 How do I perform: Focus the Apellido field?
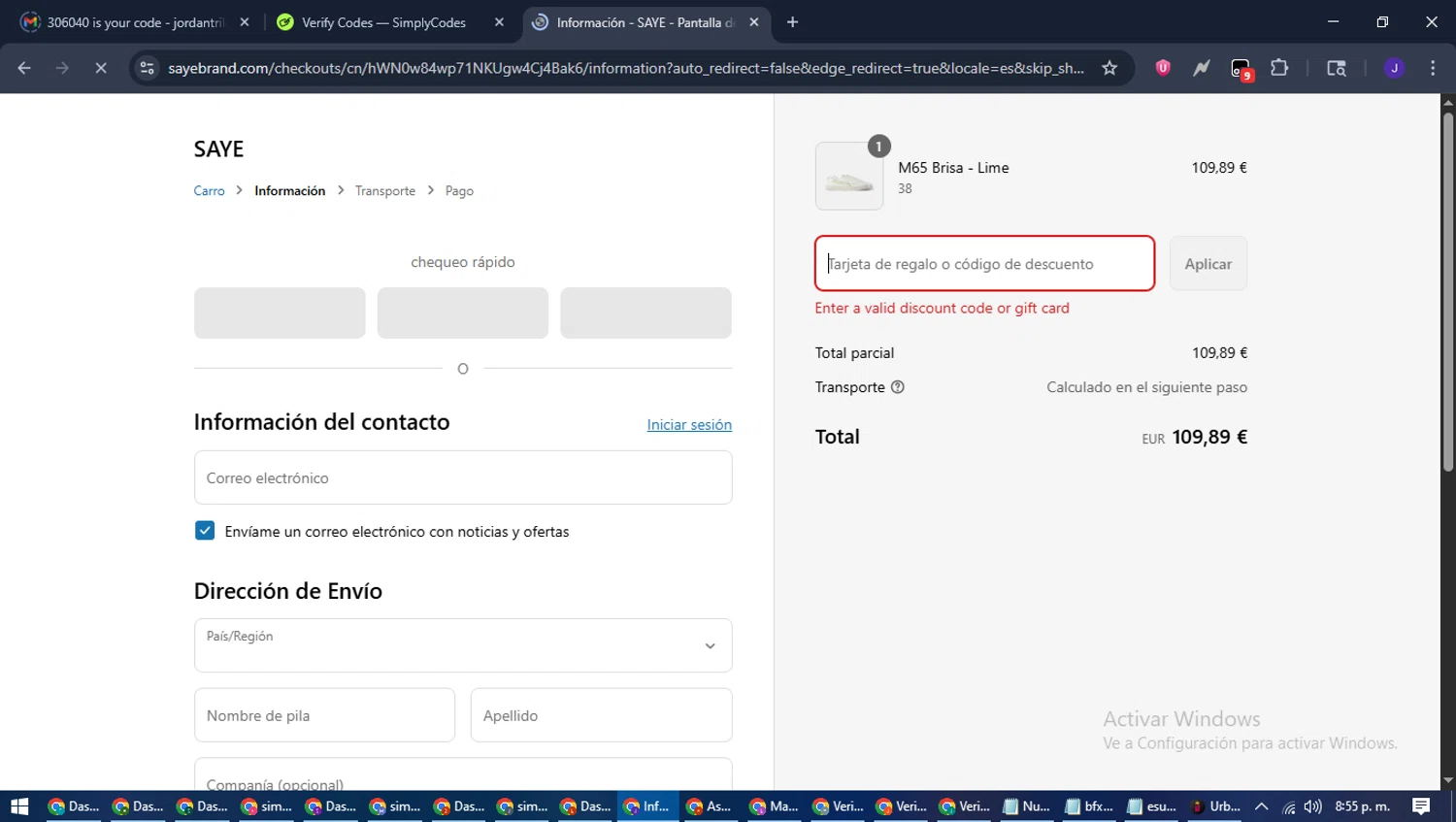pos(601,715)
